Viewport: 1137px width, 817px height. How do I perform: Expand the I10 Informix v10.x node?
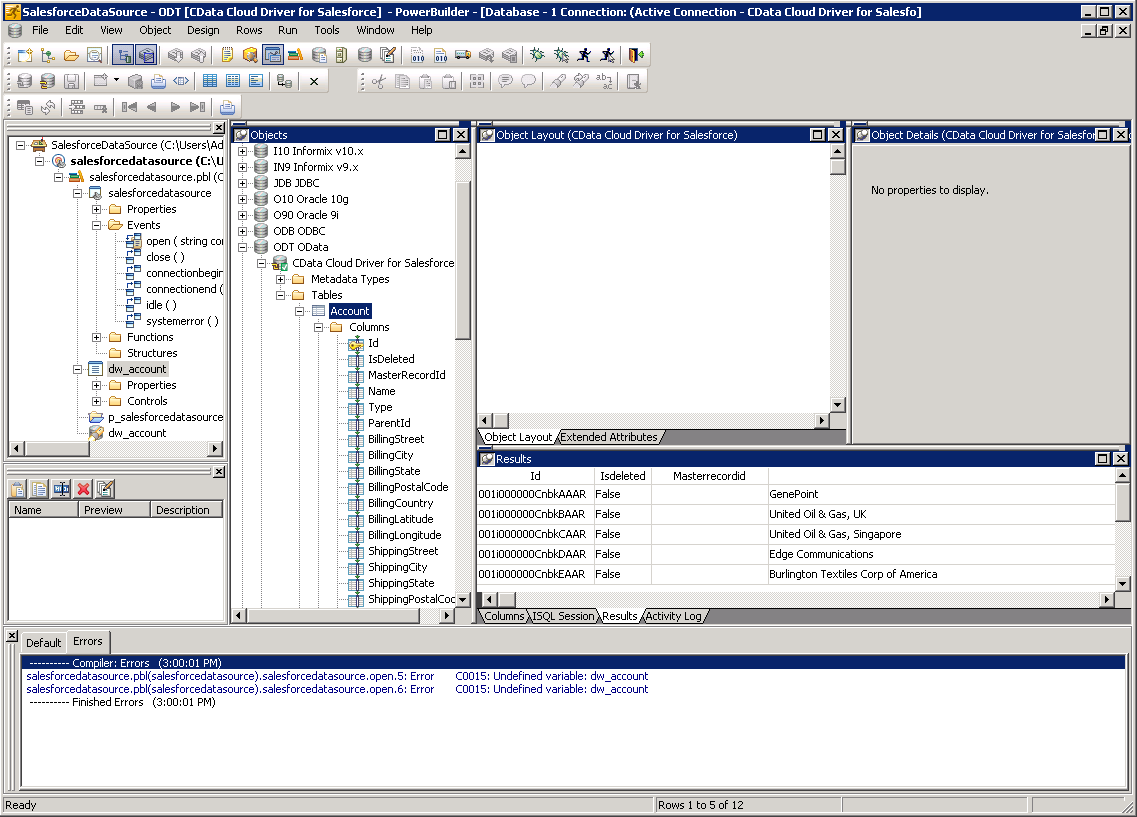pos(242,151)
